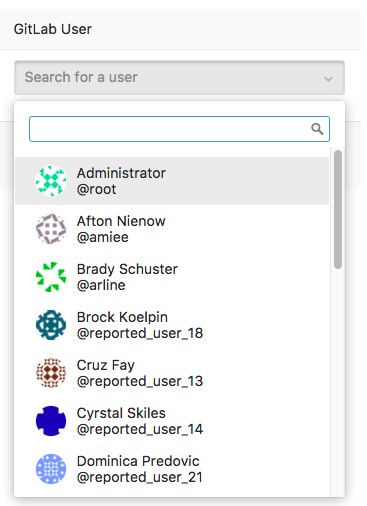Click the GitLab User heading

[53, 29]
